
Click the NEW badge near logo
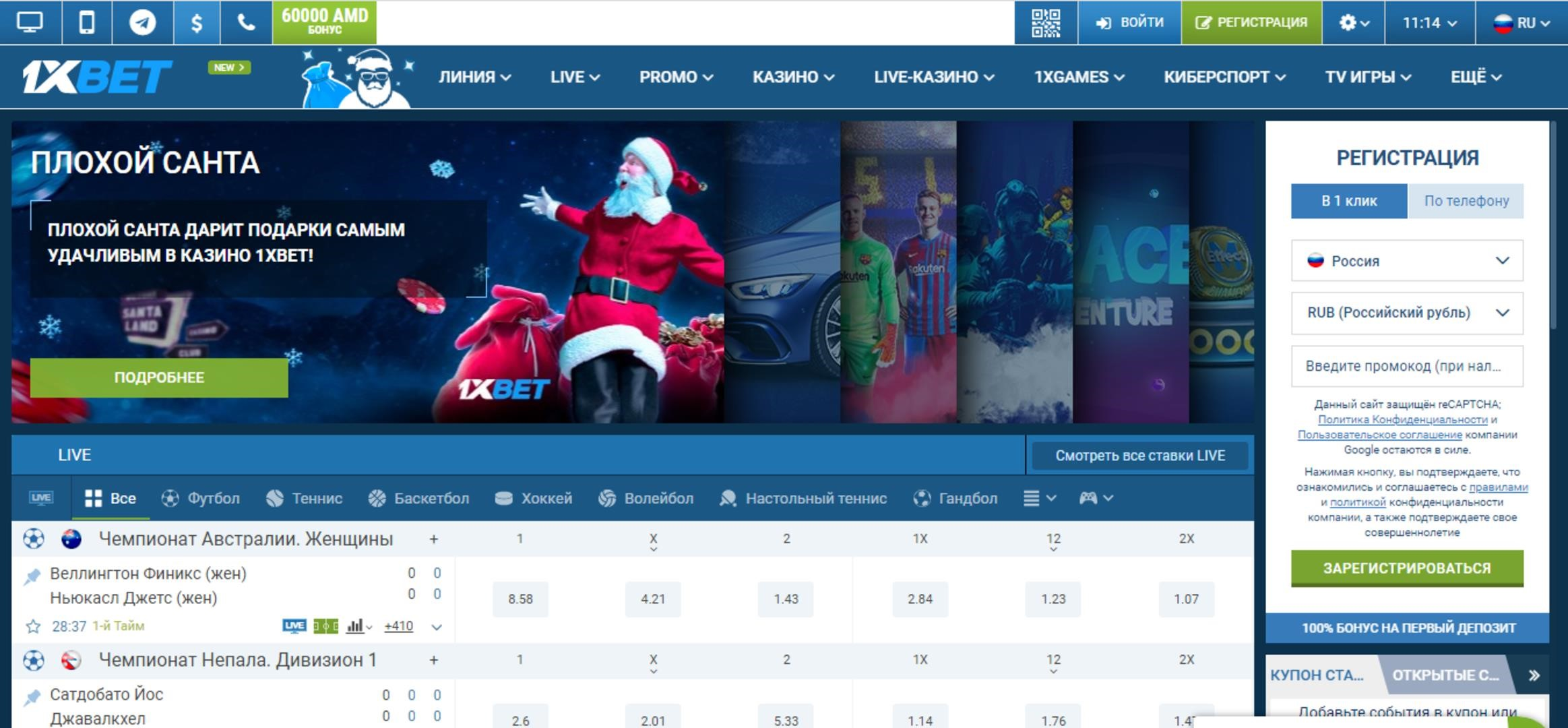point(229,67)
